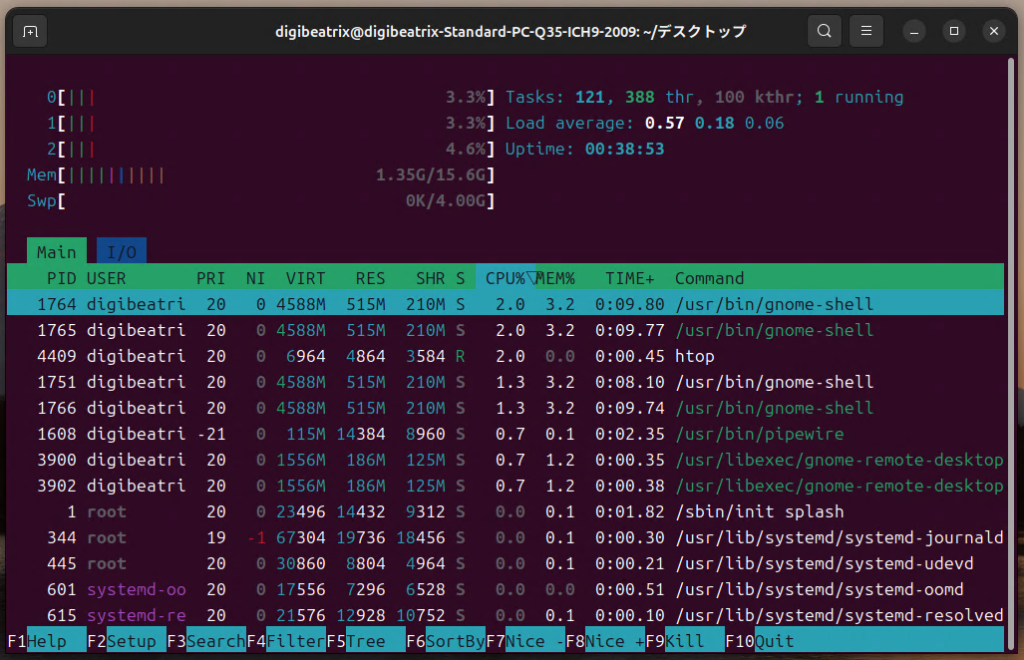
Task: Click the Mem usage meter
Action: tap(260, 174)
